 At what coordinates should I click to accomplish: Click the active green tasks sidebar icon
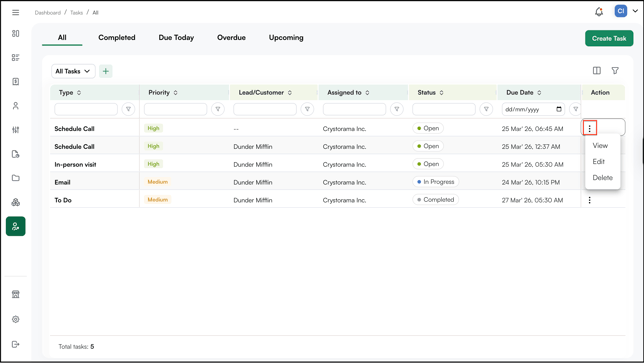pyautogui.click(x=16, y=226)
